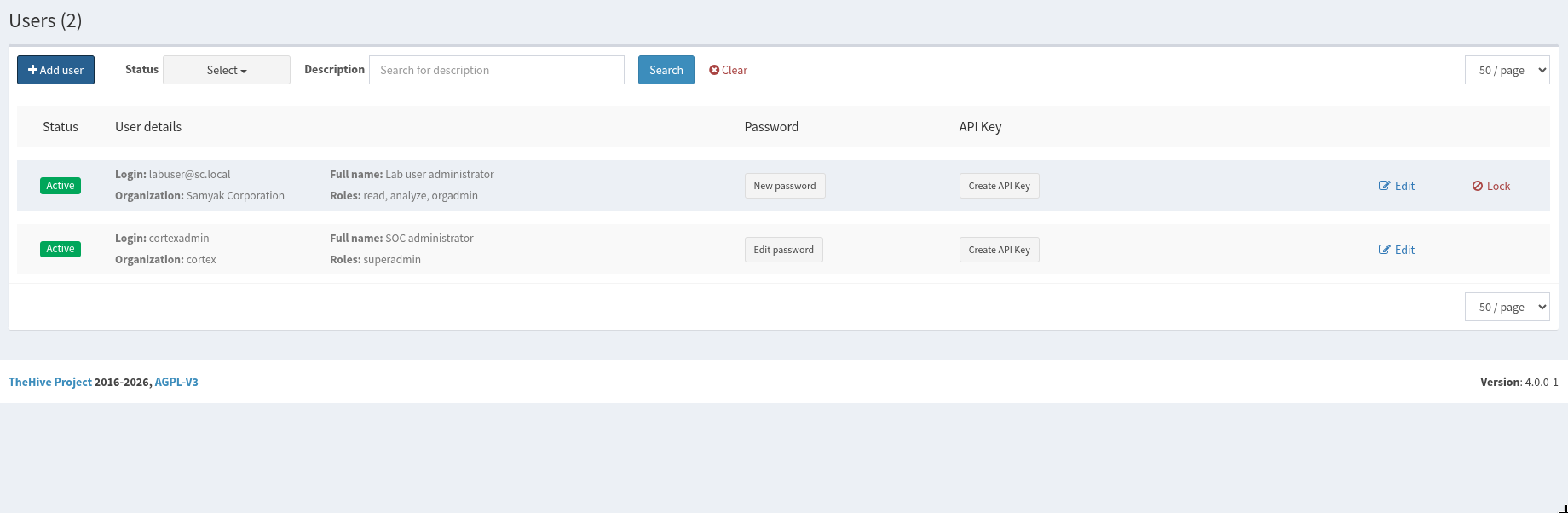Edit the cortexadmin user
This screenshot has width=1568, height=513.
pyautogui.click(x=1397, y=250)
